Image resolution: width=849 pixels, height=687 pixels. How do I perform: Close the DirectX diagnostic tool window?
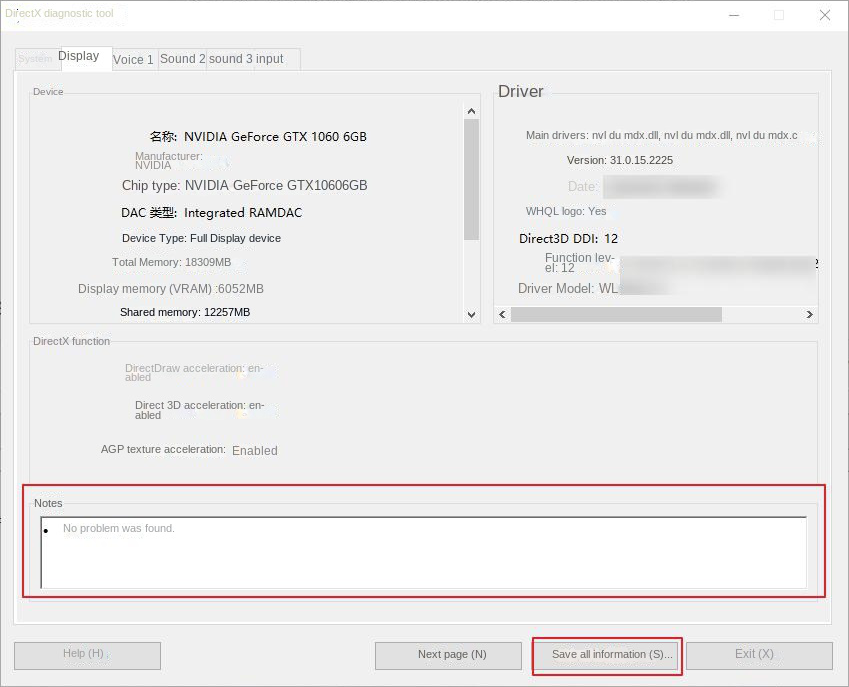[824, 15]
